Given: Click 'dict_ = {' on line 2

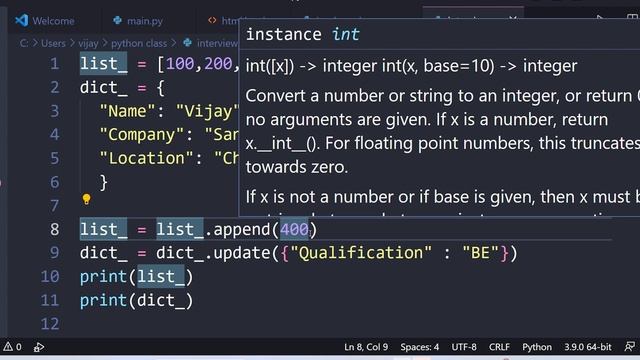Looking at the screenshot, I should (x=122, y=88).
